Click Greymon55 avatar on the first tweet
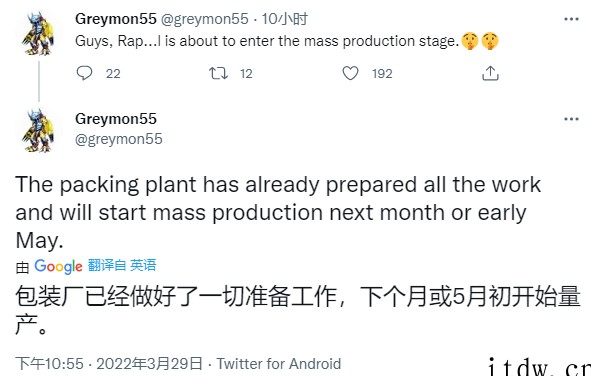The width and height of the screenshot is (591, 376). (38, 33)
